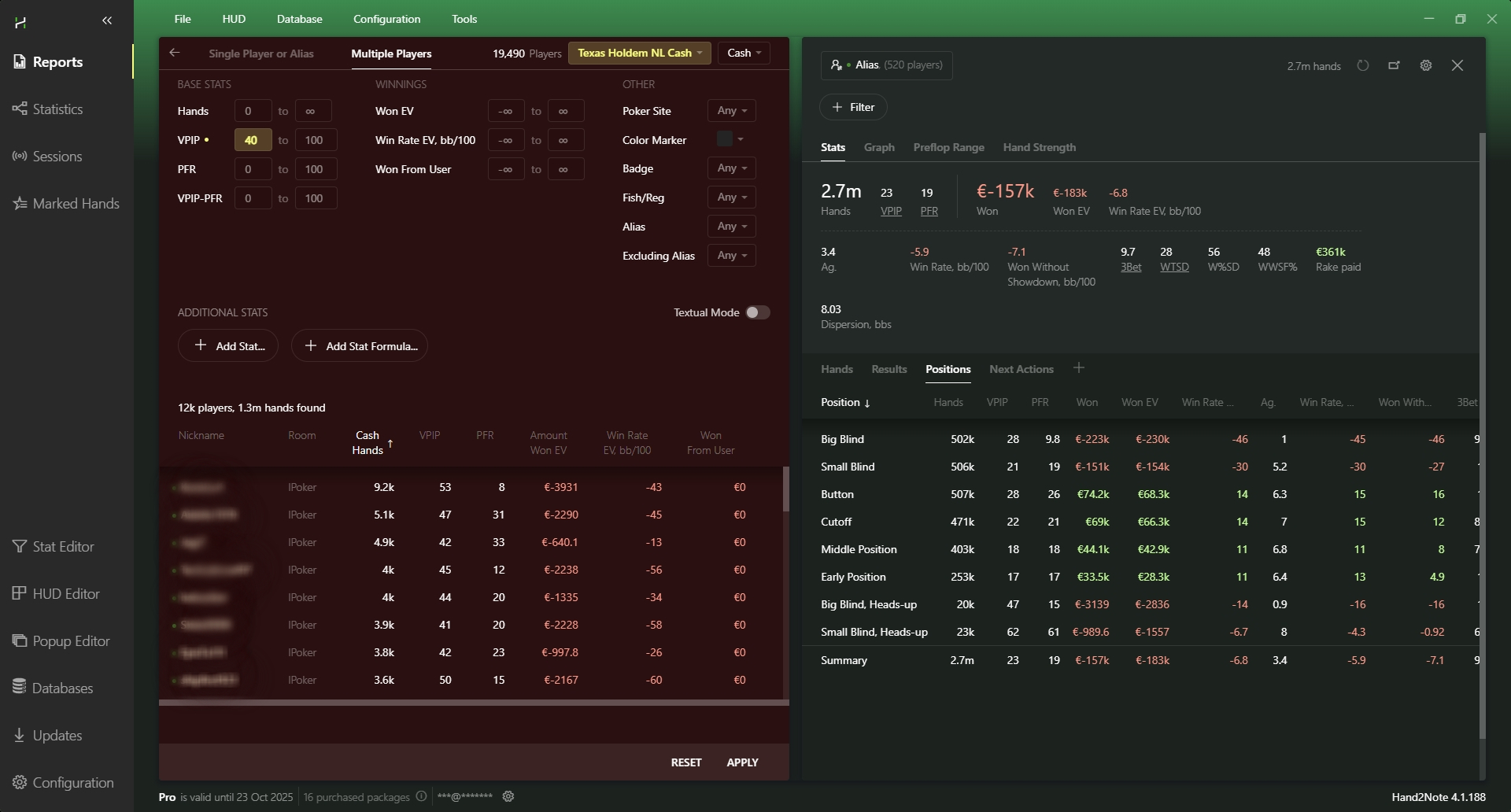Image resolution: width=1511 pixels, height=812 pixels.
Task: Open Texas Holdem NL Cash game dropdown
Action: pyautogui.click(x=639, y=54)
